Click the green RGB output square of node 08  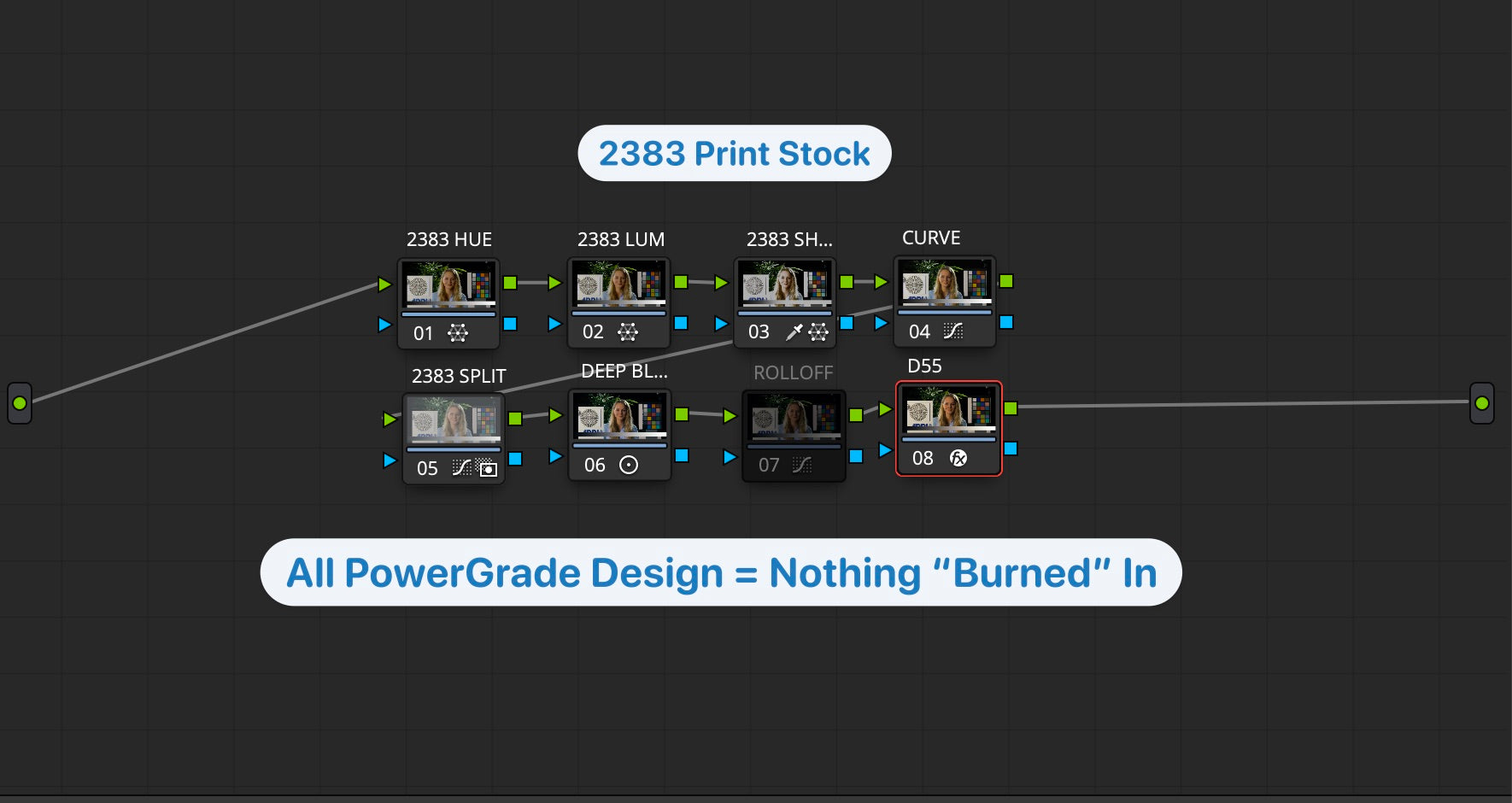(1011, 408)
